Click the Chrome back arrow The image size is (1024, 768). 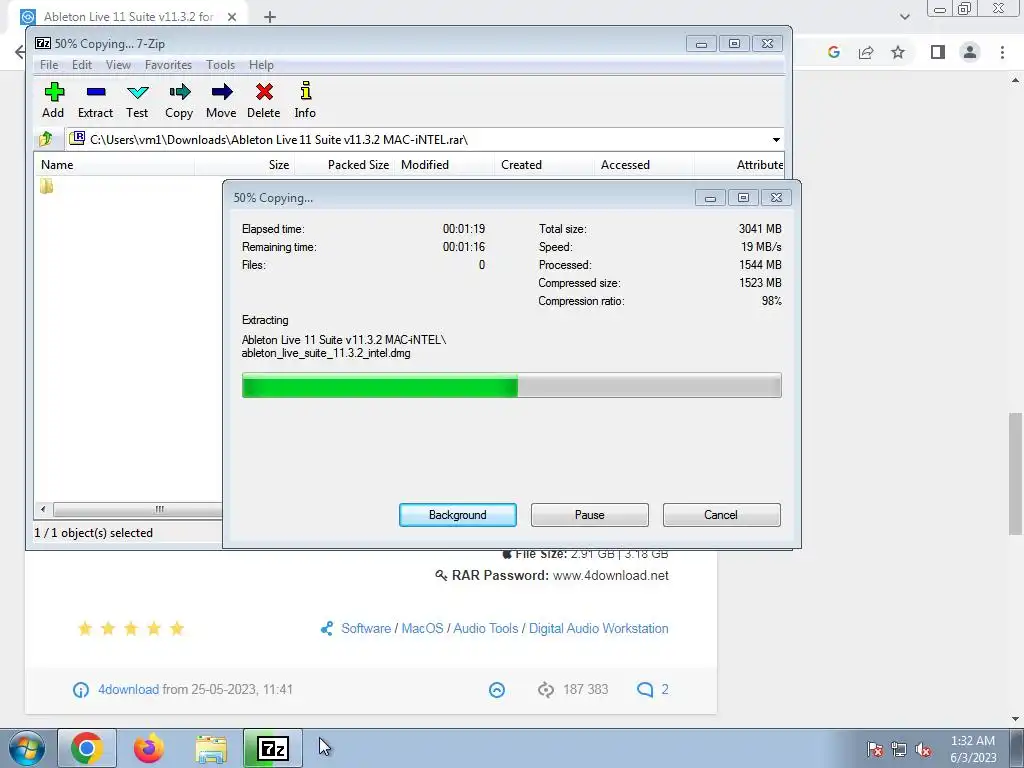coord(20,52)
